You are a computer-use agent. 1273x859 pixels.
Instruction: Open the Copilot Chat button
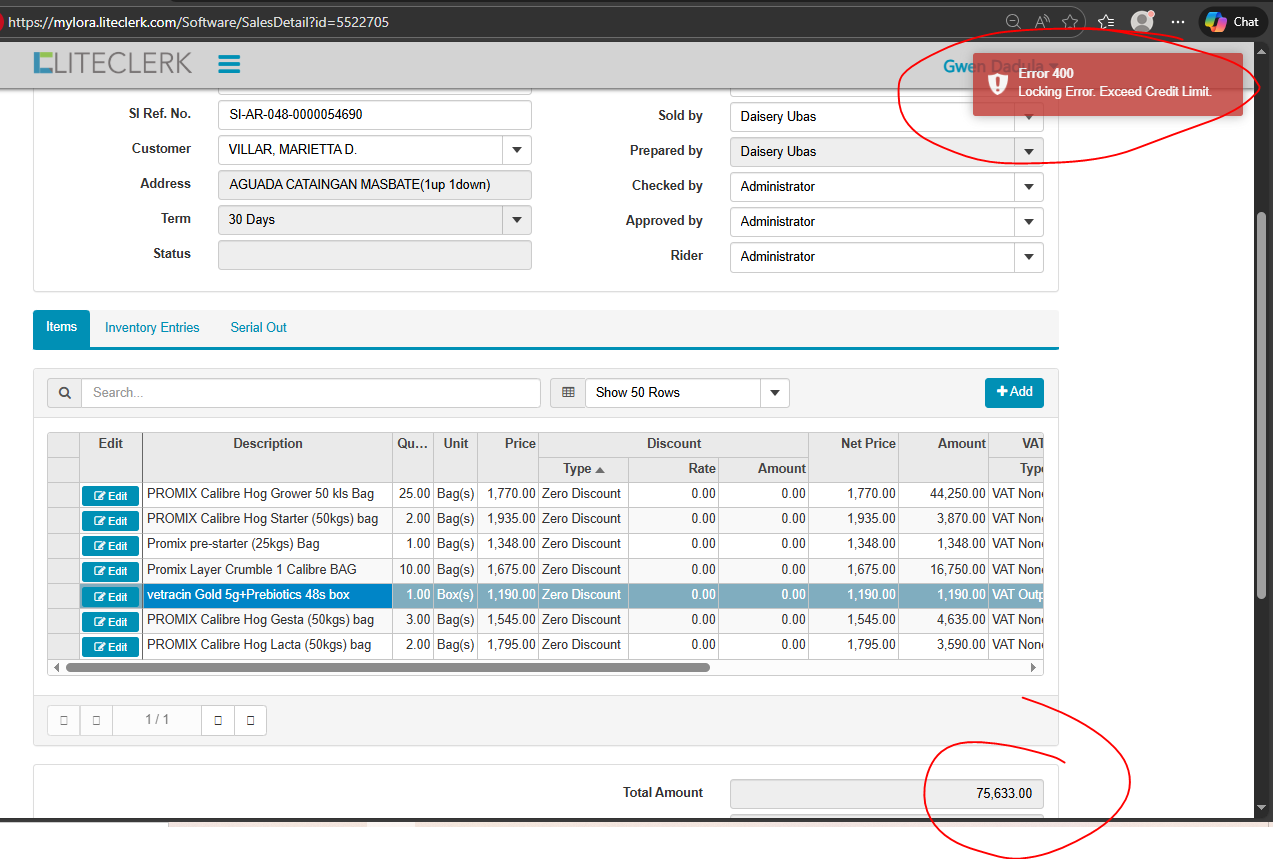1232,21
